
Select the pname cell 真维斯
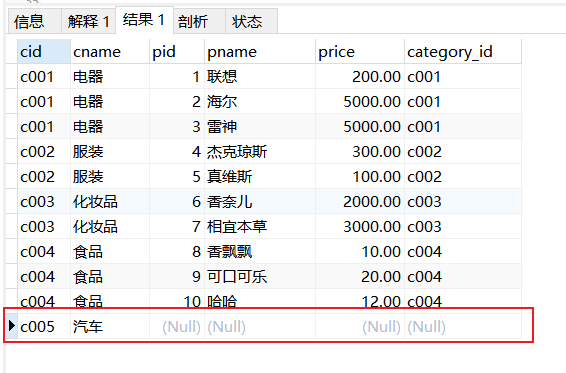(x=260, y=176)
